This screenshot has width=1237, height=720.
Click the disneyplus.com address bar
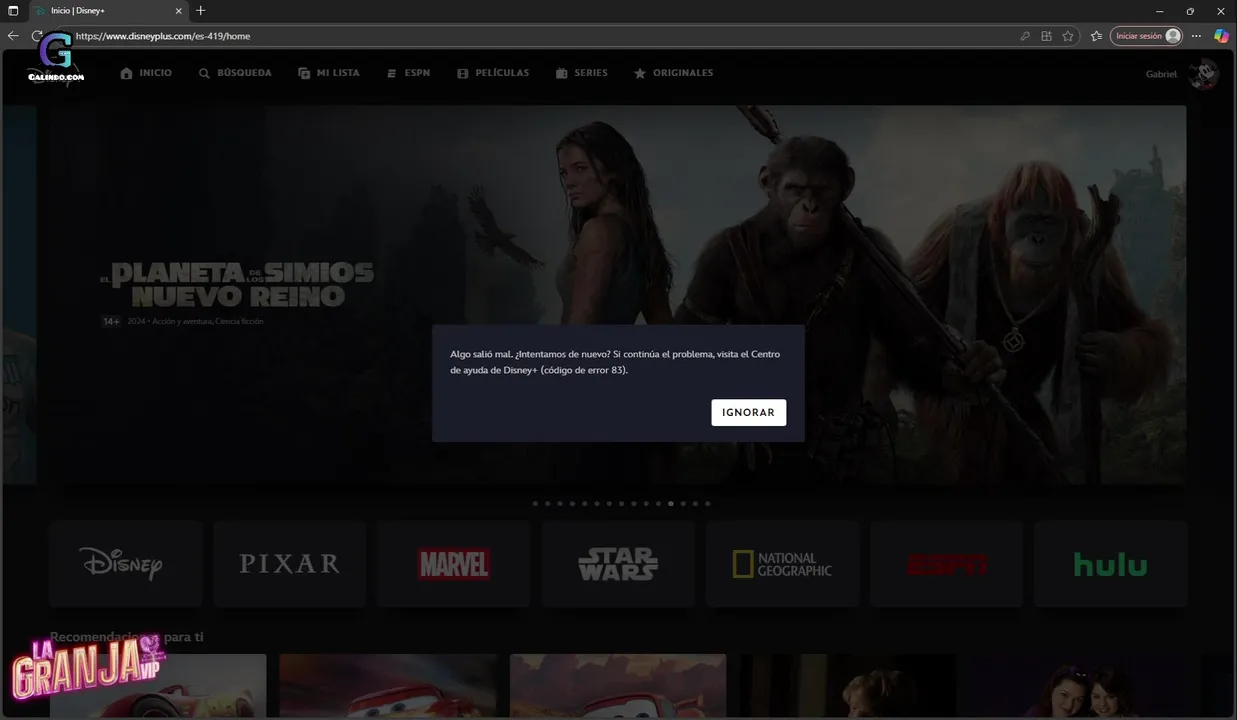[x=540, y=36]
